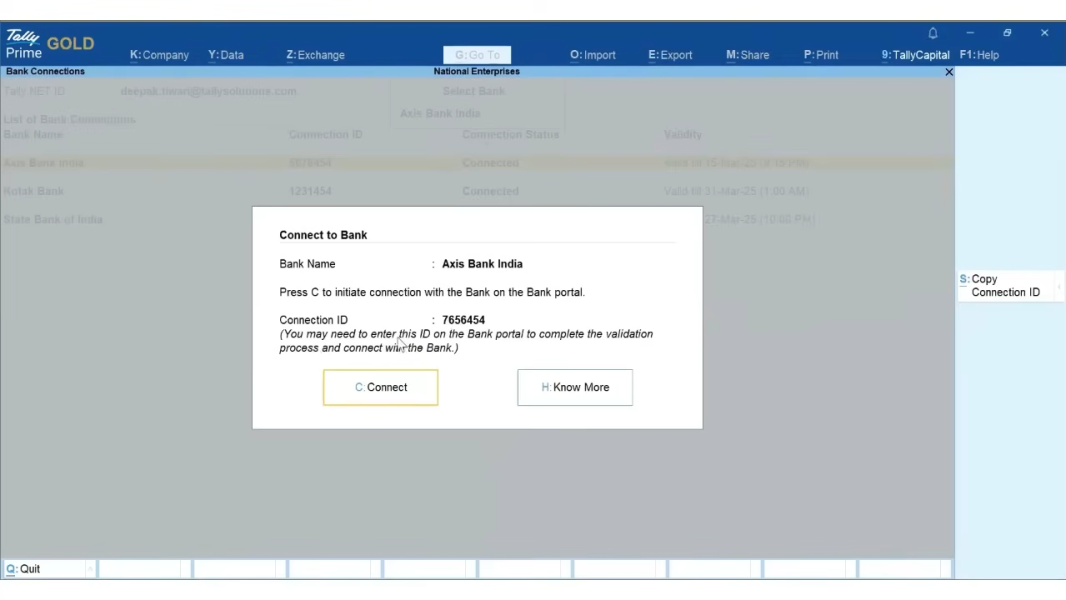Viewport: 1066px width, 600px height.
Task: Select the 'State Bank of India' row
Action: [477, 219]
